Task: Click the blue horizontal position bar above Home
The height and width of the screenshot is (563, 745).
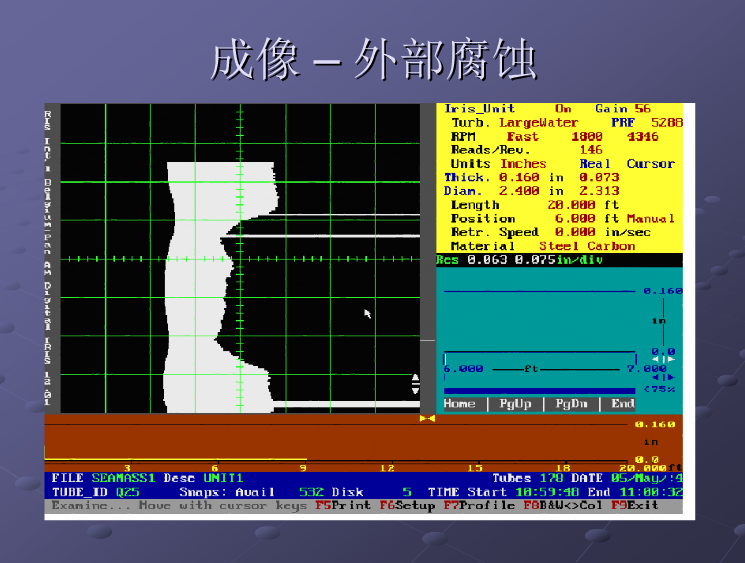Action: coord(540,390)
